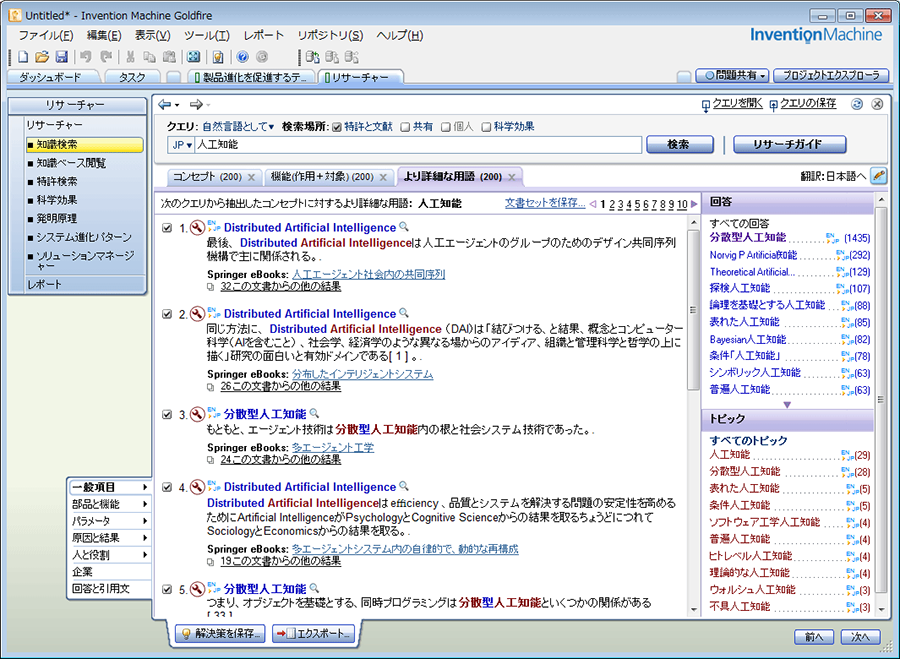
Task: Click the magnifier next to result 1 title
Action: click(404, 227)
